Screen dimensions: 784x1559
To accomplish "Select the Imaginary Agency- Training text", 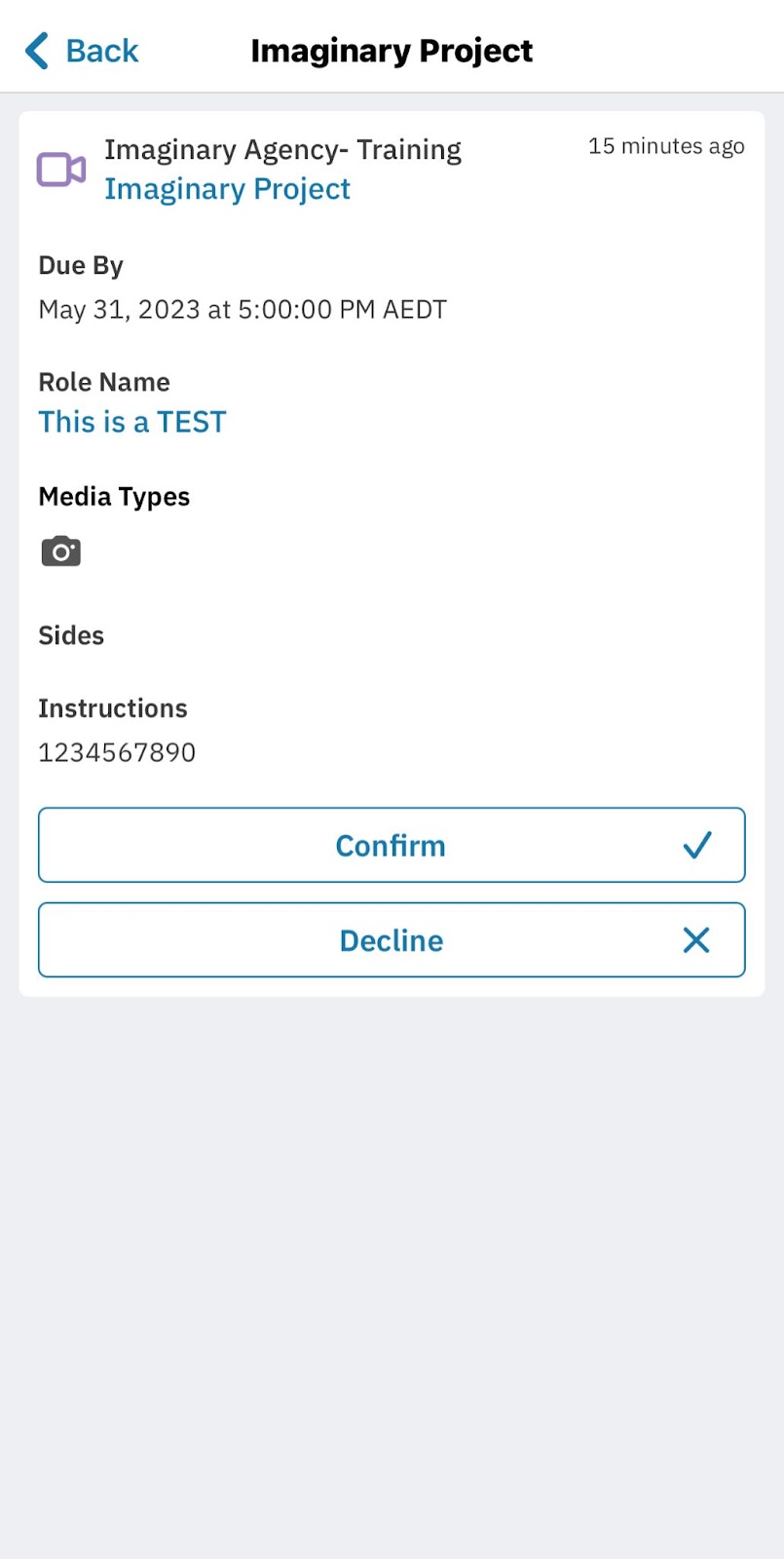I will [x=282, y=150].
